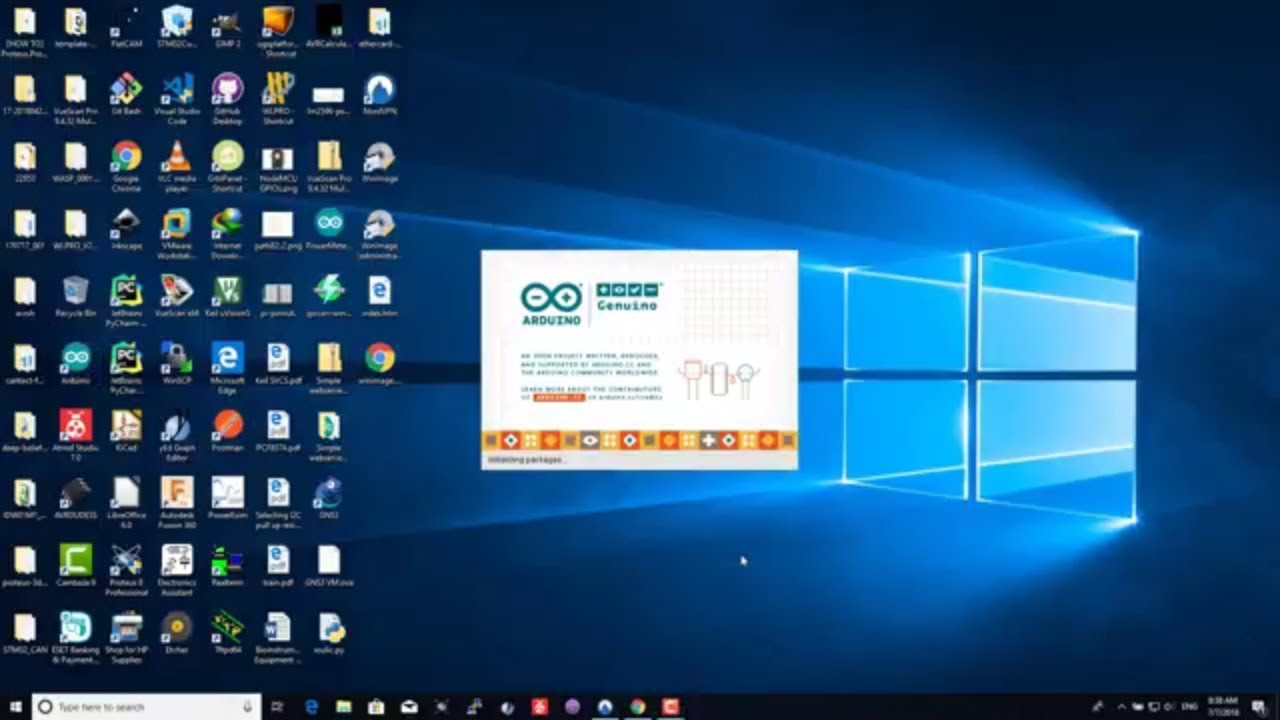Click the taskbar clock and date
Screen dimensions: 1280x720
1222,707
